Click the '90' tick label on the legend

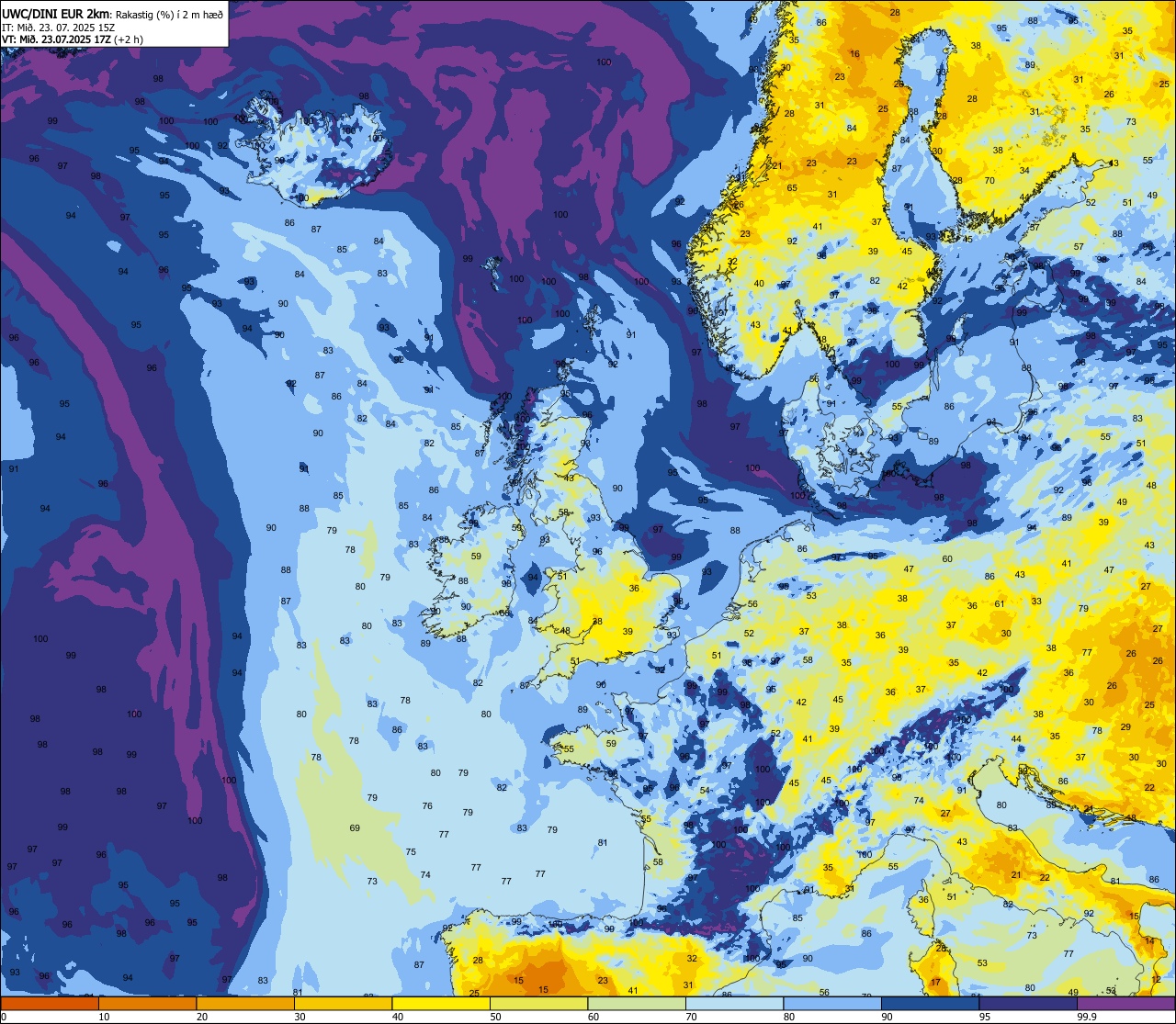[887, 1017]
